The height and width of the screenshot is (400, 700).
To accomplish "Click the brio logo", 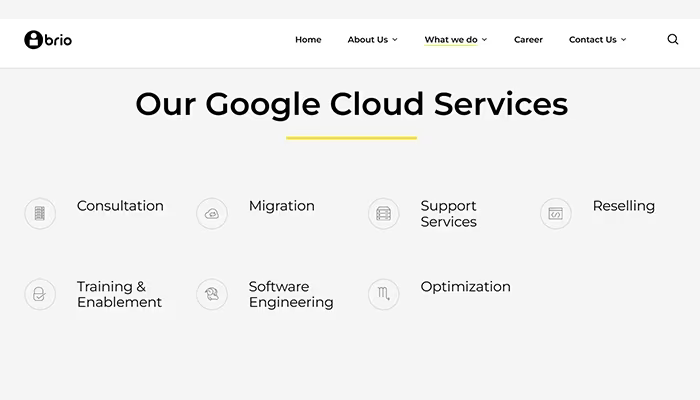I will point(48,40).
